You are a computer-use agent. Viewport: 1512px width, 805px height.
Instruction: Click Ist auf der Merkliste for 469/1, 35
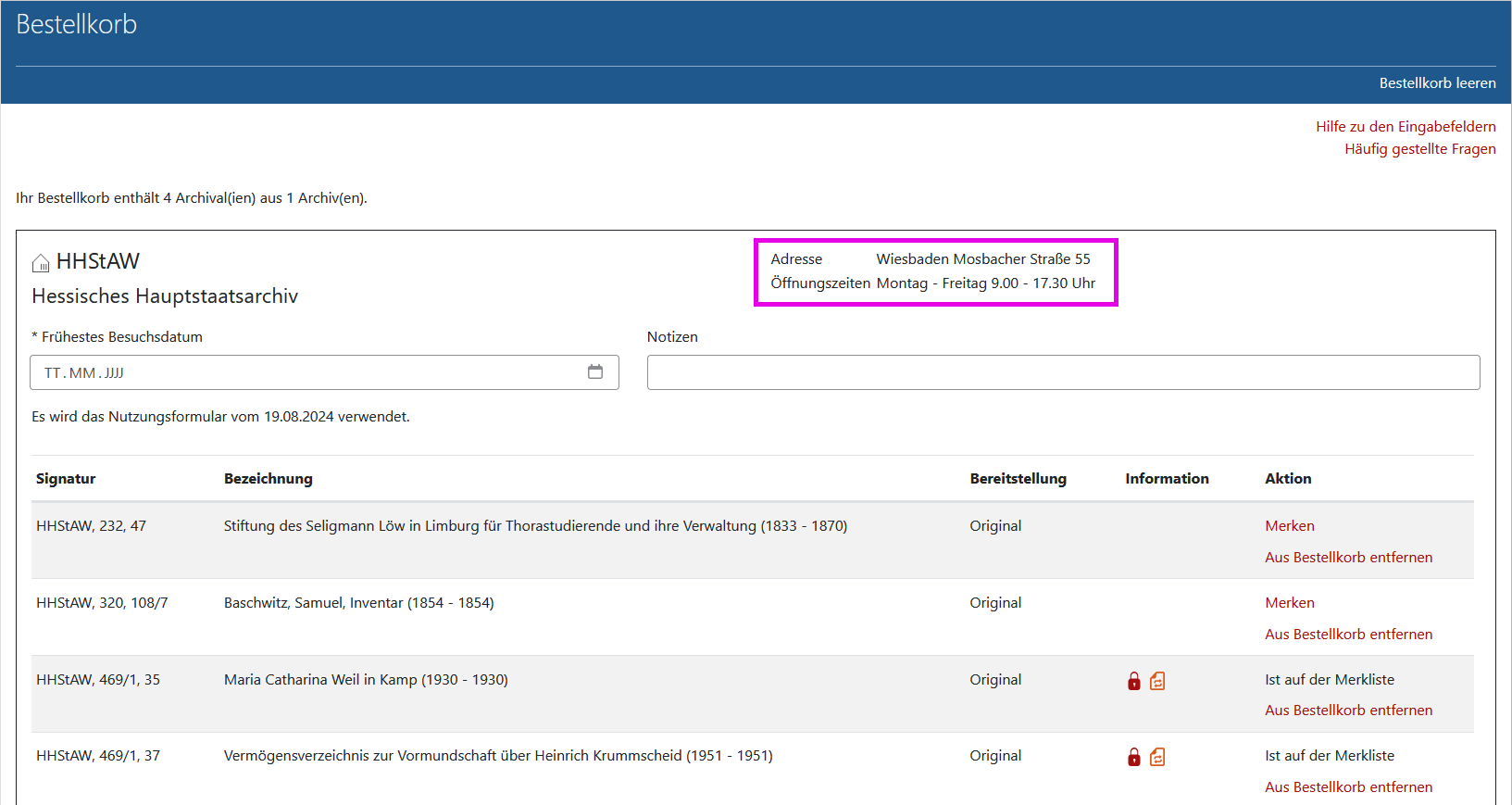1330,680
